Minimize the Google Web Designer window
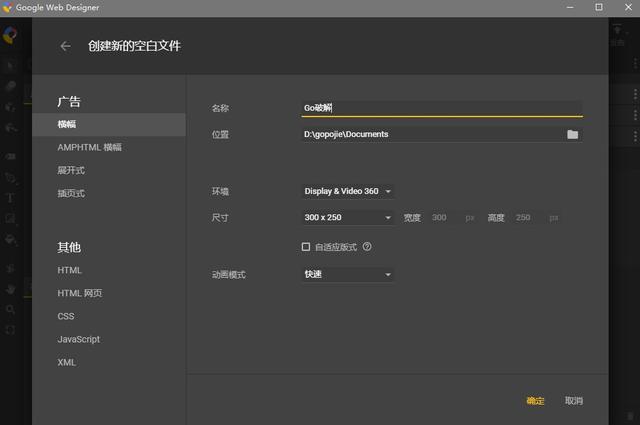The width and height of the screenshot is (640, 425). [x=570, y=7]
